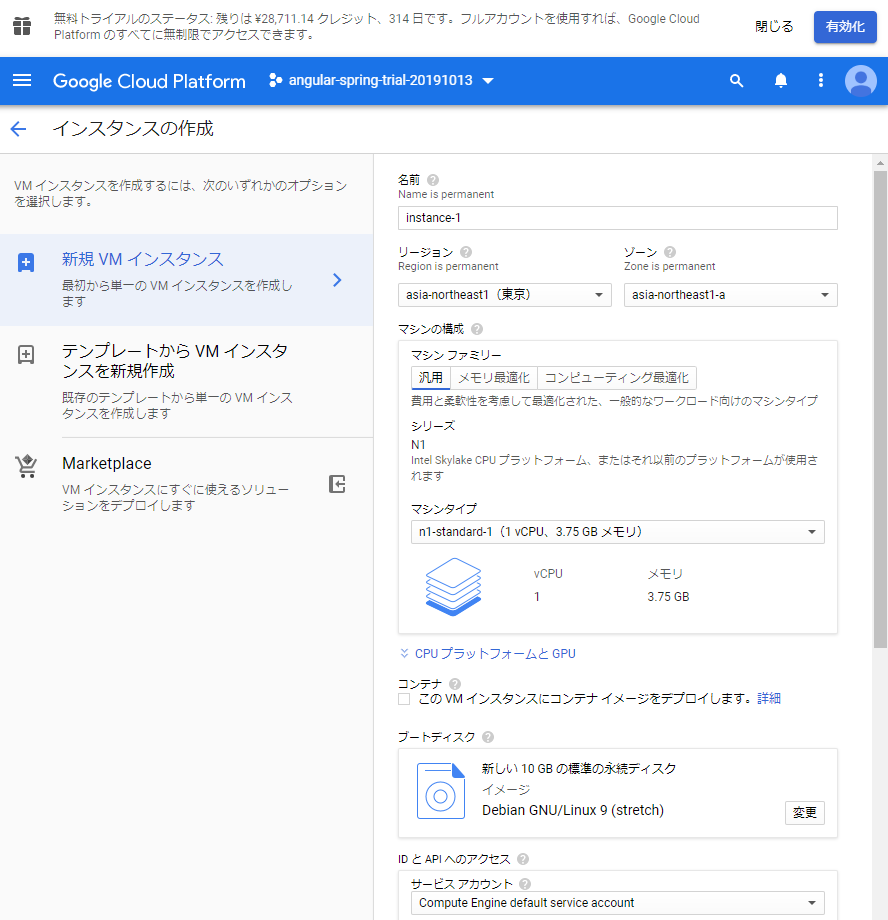Click the scrollbar up arrow
This screenshot has width=888, height=920.
pyautogui.click(x=880, y=163)
